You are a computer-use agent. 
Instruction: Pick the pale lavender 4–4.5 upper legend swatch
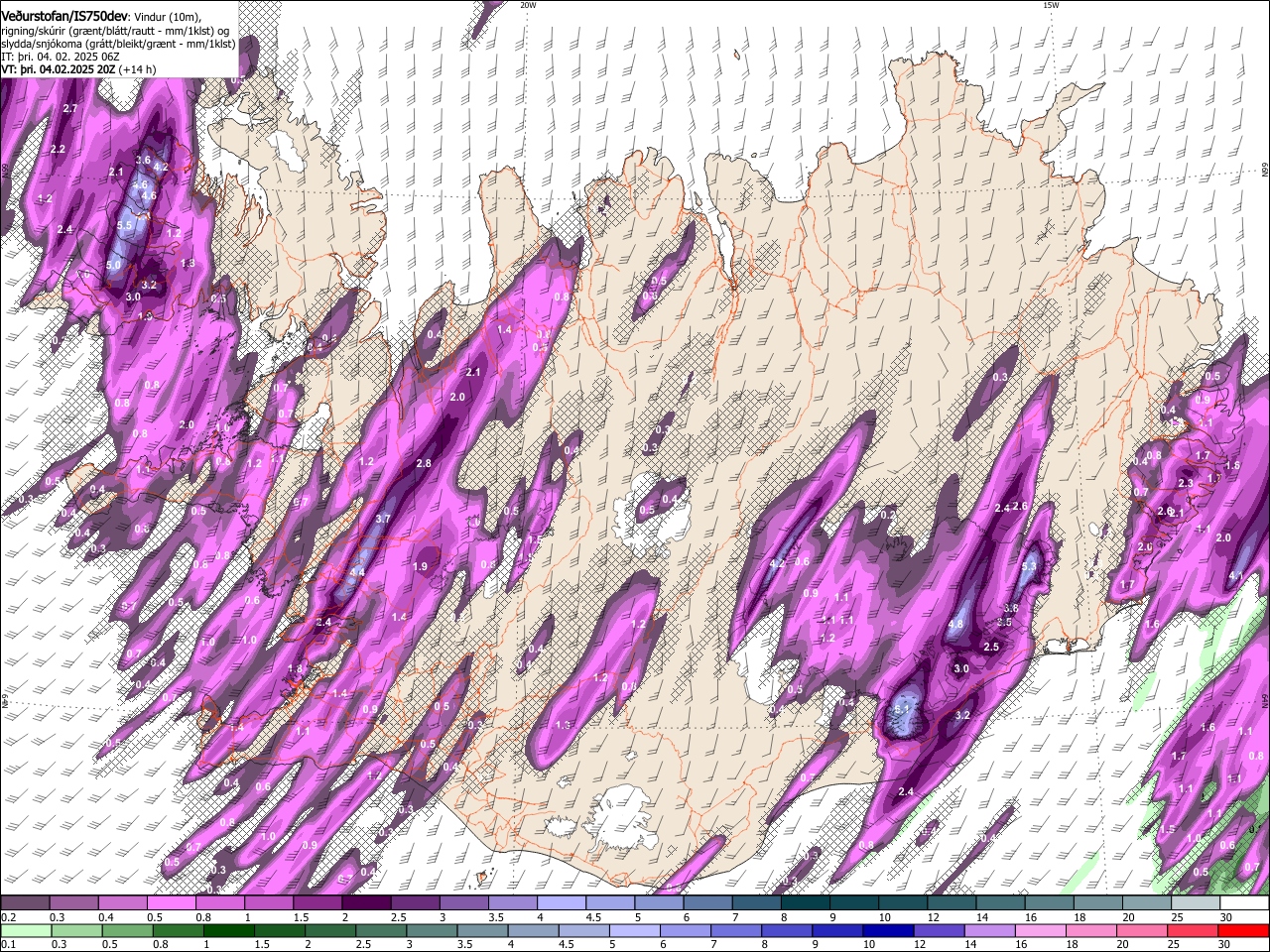click(562, 903)
